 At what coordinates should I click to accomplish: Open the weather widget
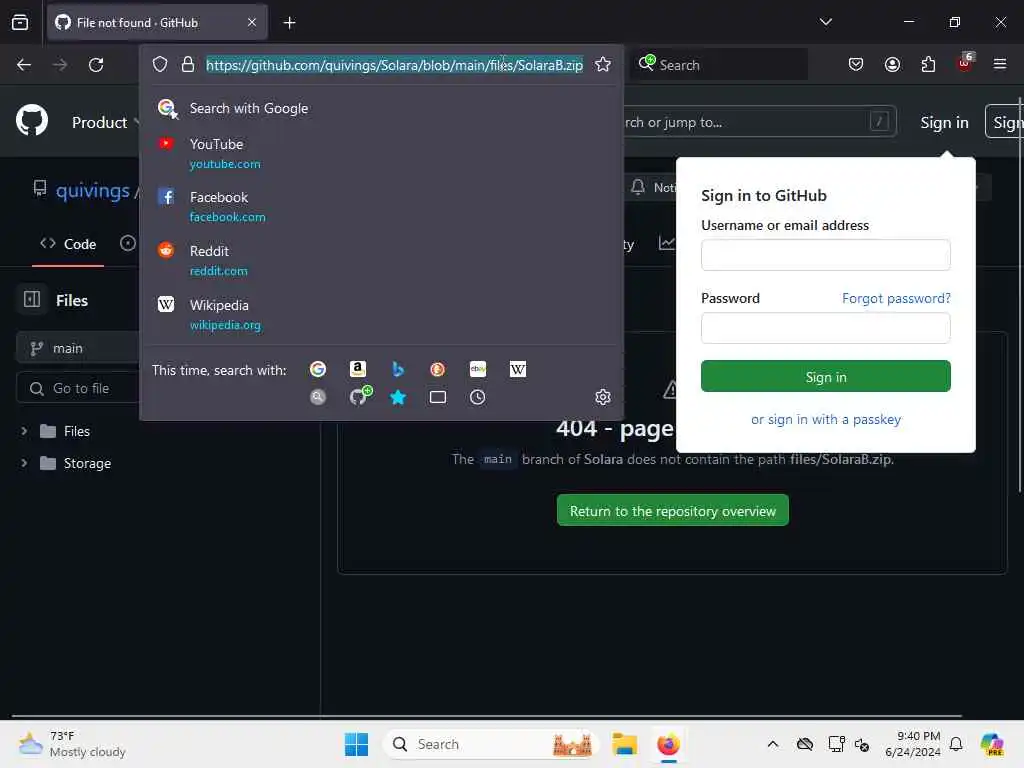[72, 744]
